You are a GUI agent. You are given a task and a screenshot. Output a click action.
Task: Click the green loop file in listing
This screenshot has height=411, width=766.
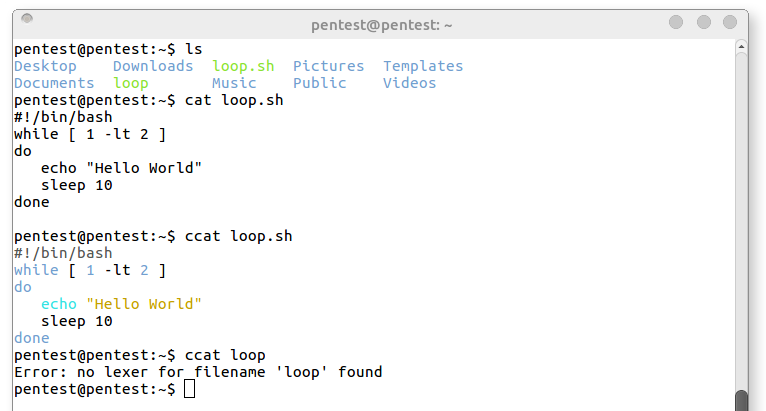click(131, 84)
